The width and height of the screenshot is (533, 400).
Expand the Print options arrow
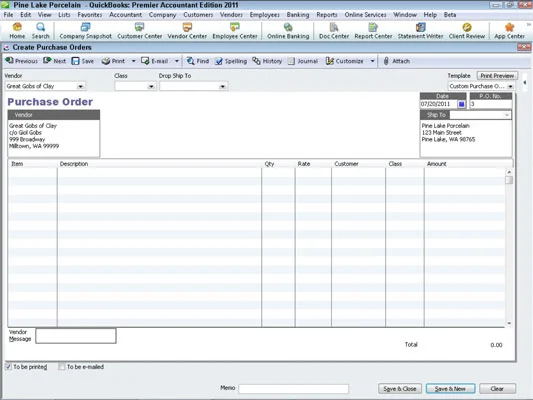(134, 61)
